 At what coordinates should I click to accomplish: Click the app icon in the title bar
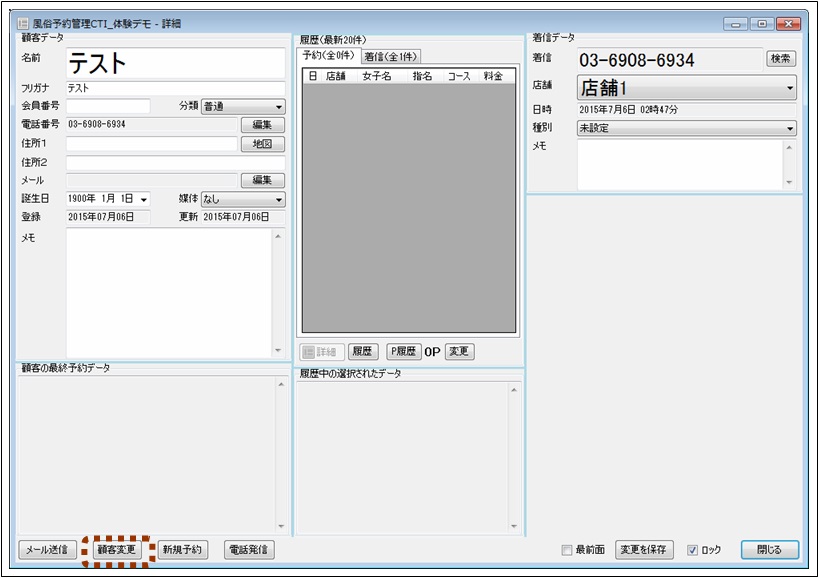(22, 23)
